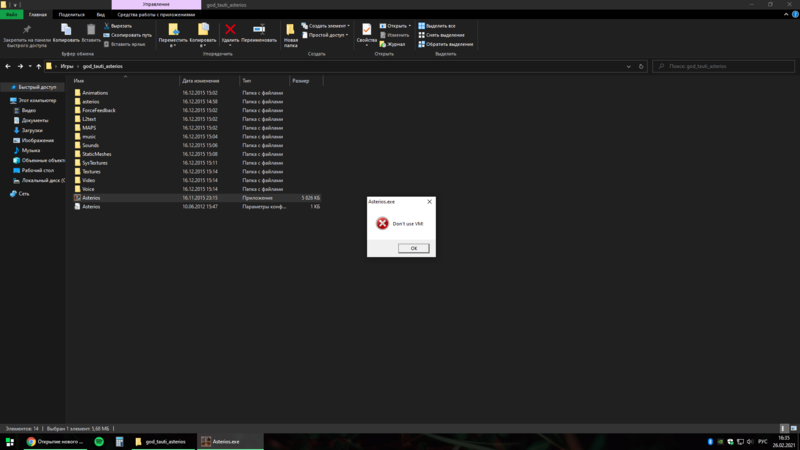Click the up-arrow navigation button
This screenshot has width=800, height=450.
coord(38,66)
